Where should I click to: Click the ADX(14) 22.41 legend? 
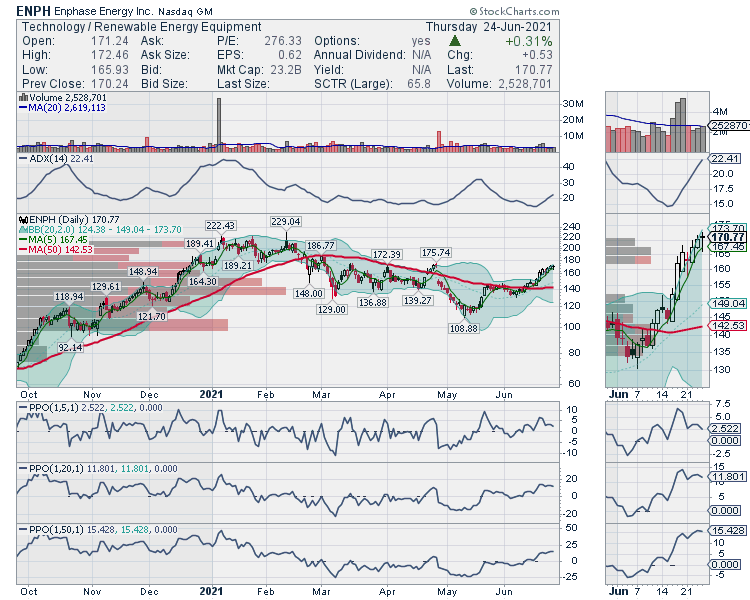tap(56, 158)
